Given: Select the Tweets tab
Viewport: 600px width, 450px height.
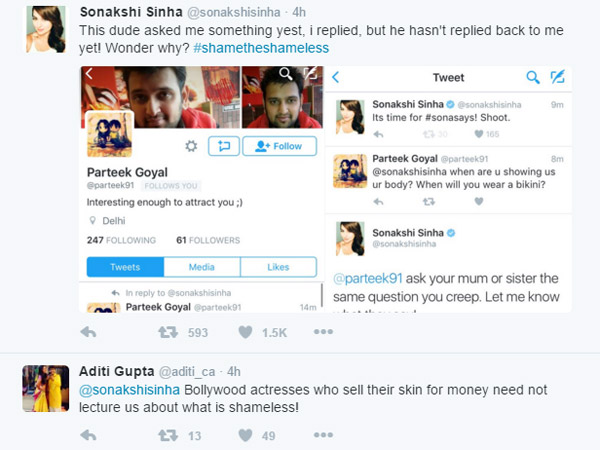Looking at the screenshot, I should [124, 267].
